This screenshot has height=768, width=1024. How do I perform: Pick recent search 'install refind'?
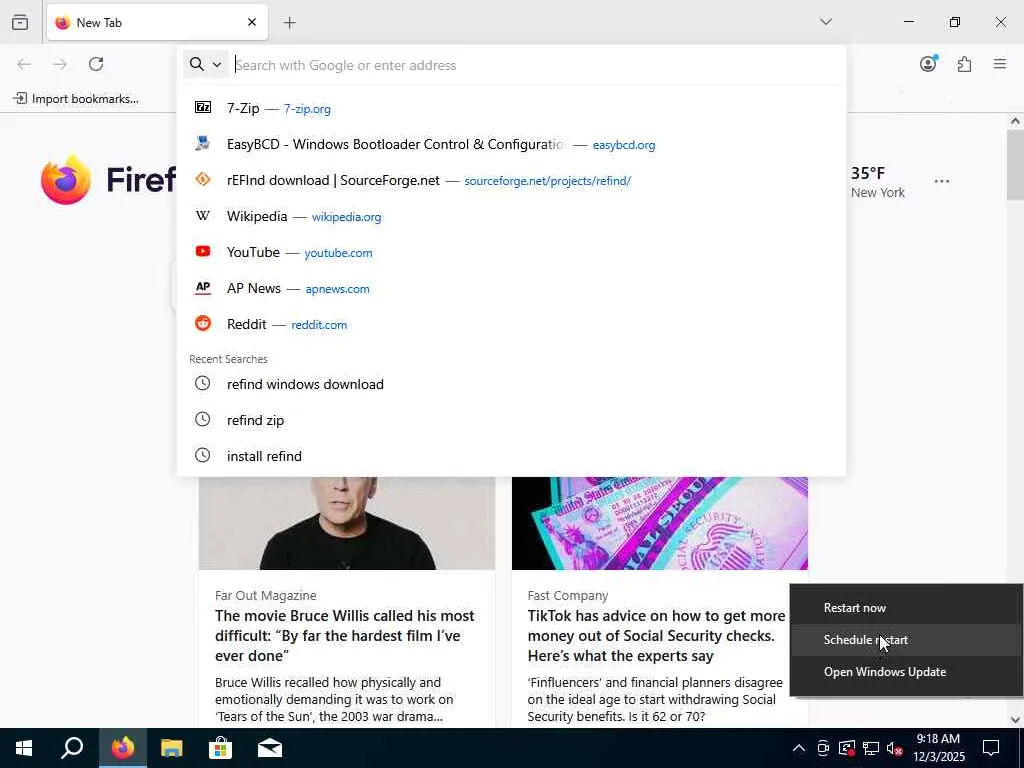(511, 456)
